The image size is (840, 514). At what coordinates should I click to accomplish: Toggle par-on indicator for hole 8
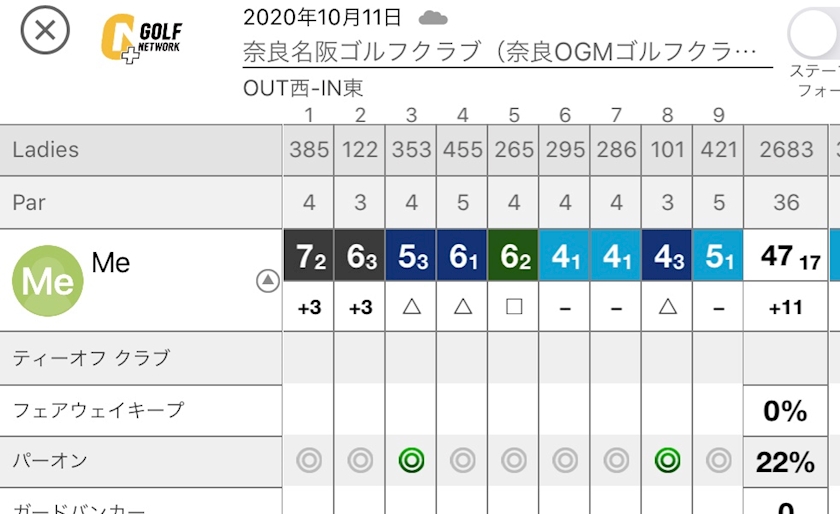click(x=668, y=460)
